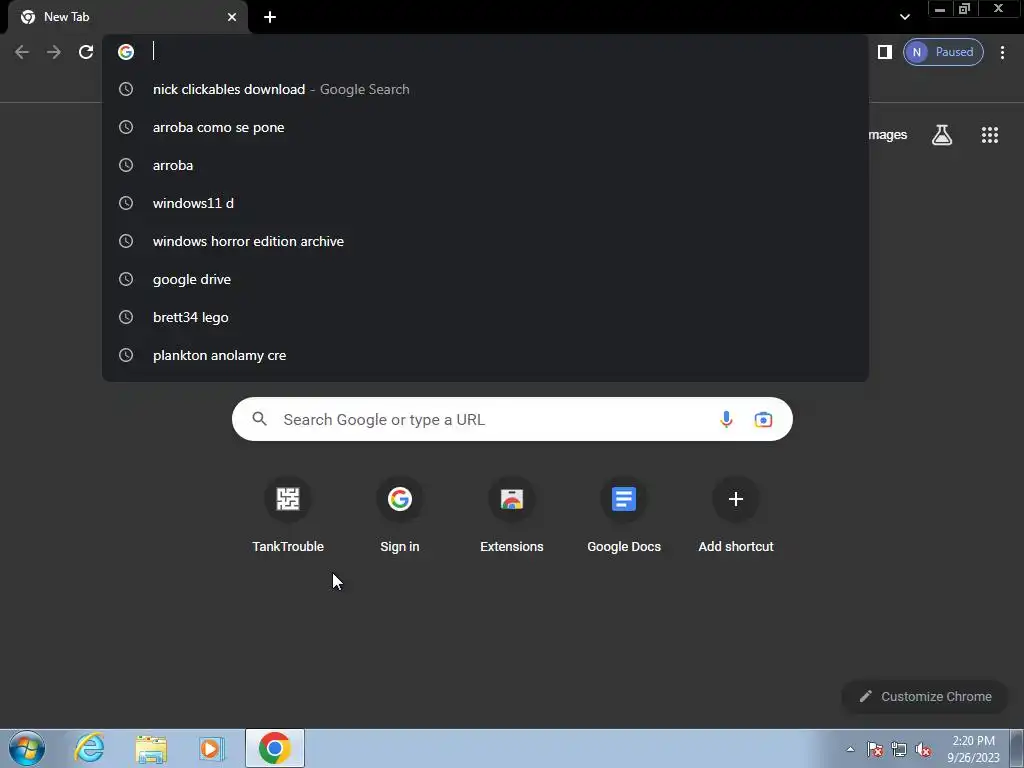This screenshot has height=768, width=1024.
Task: Close the New Tab tab
Action: (232, 17)
